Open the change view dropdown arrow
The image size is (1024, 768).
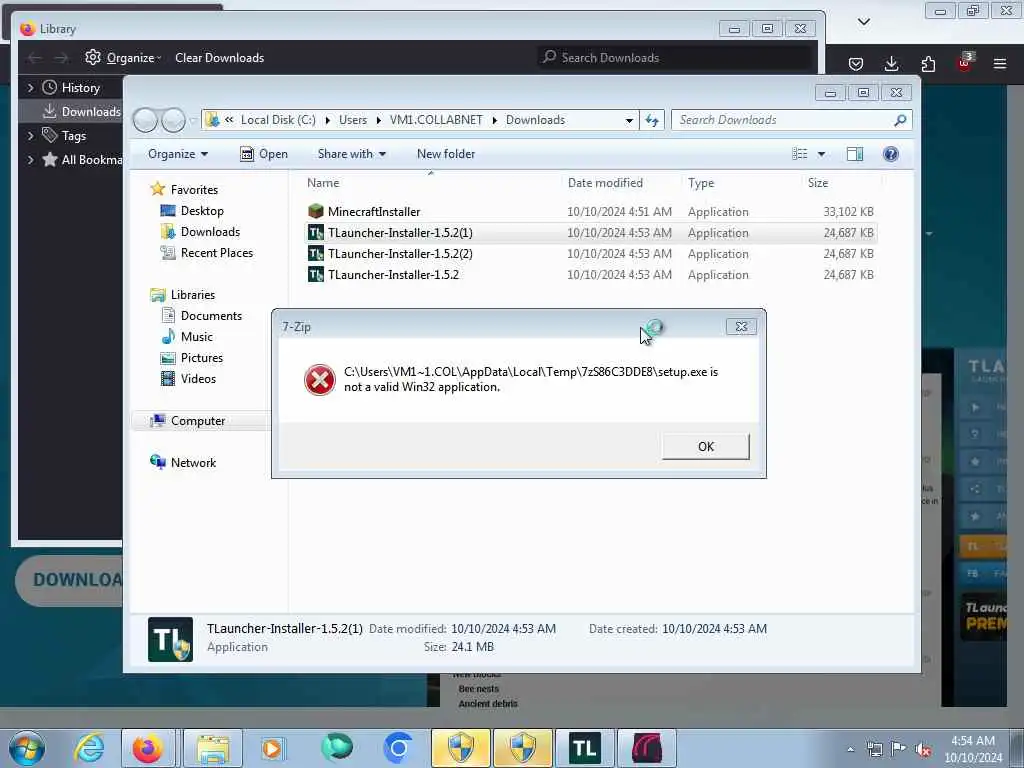(821, 154)
